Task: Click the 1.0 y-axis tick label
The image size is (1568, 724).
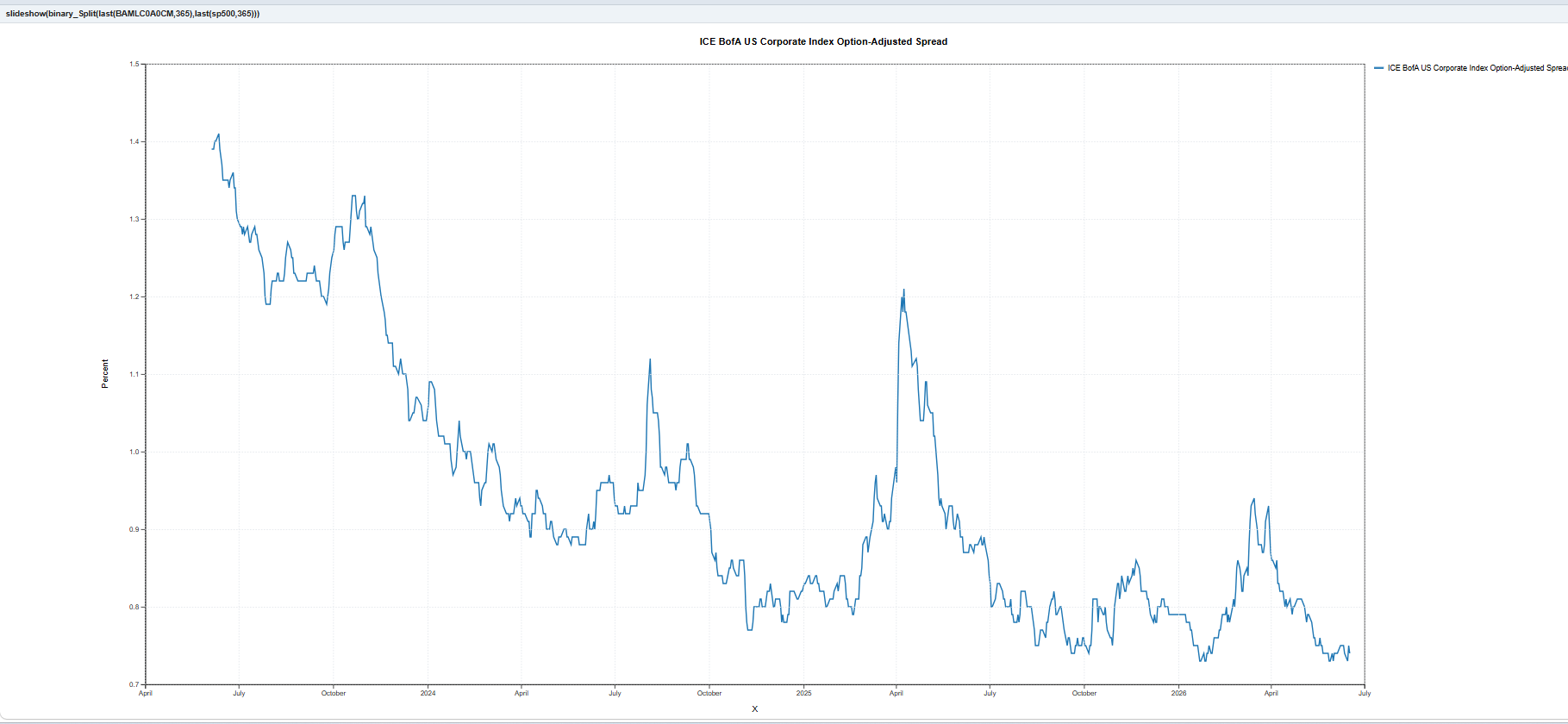Action: pos(134,452)
